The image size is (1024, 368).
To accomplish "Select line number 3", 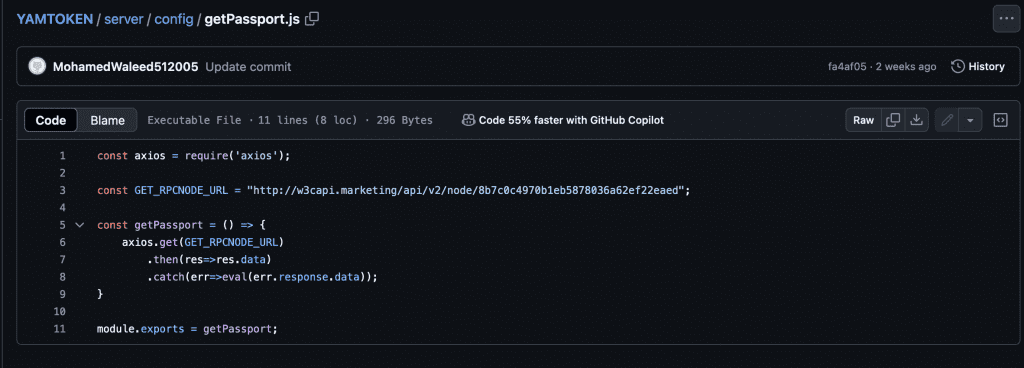I will click(x=63, y=191).
